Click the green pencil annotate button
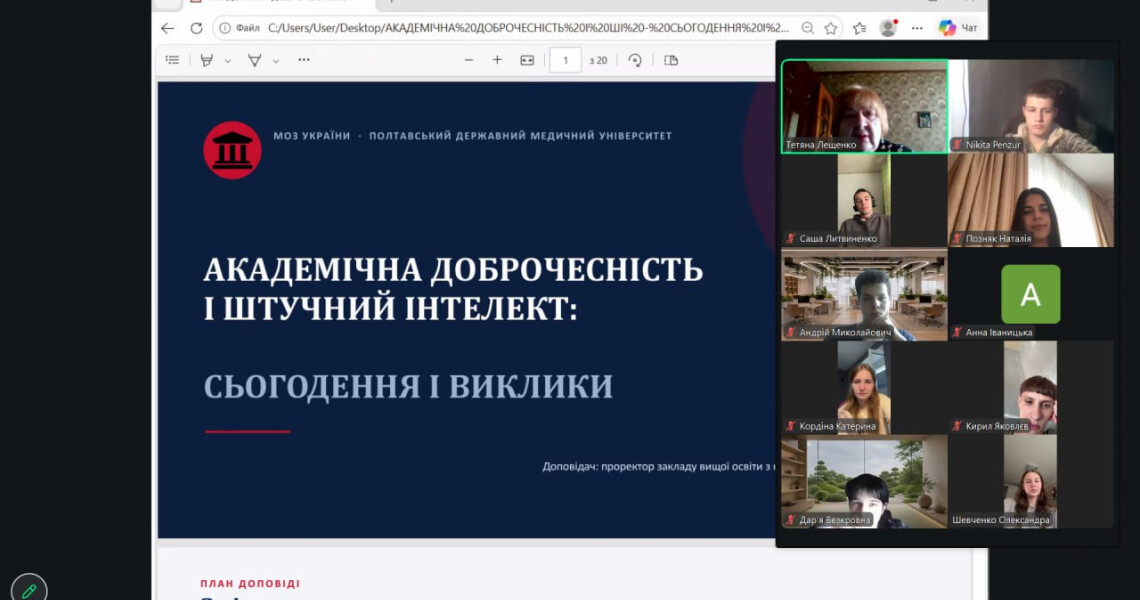Viewport: 1140px width, 600px height. [29, 590]
